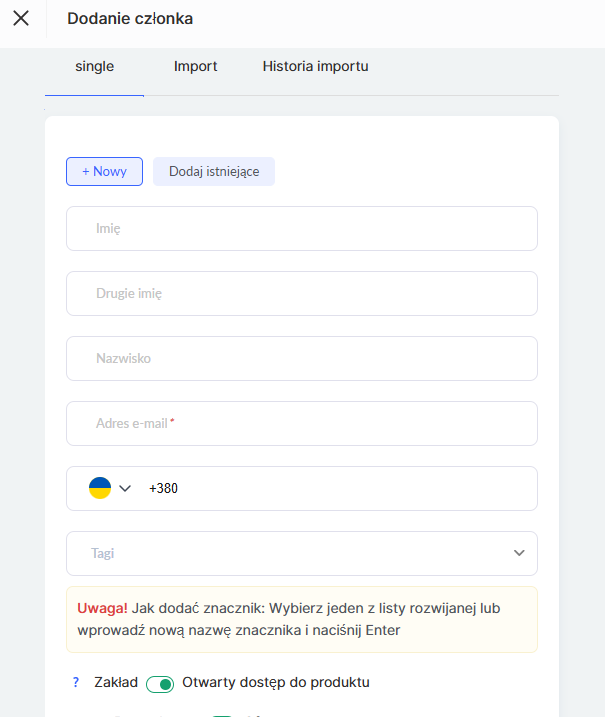Click the Zakład label text
Image resolution: width=605 pixels, height=717 pixels.
116,683
